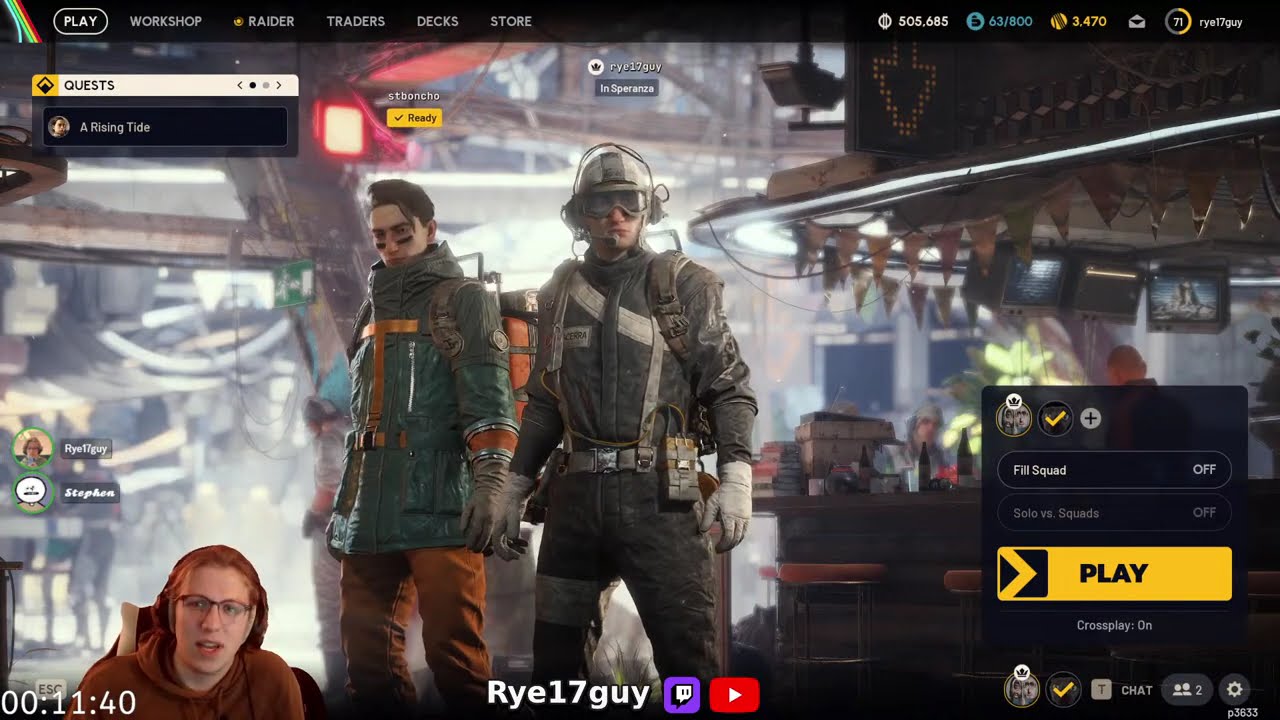Click the ESC key prompt
This screenshot has width=1280, height=720.
[x=50, y=688]
